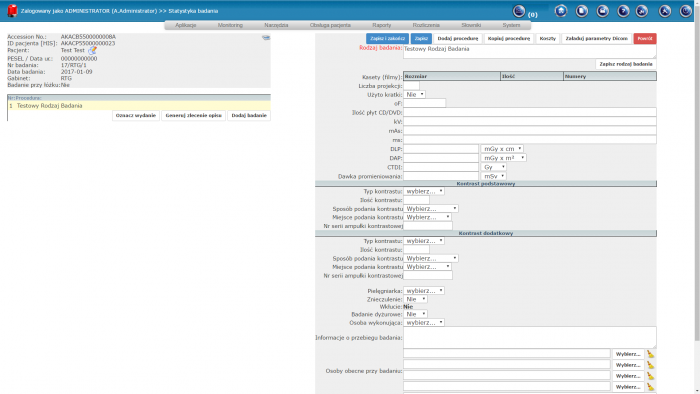
Task: Click Zapisz rodzaj badania button
Action: (x=626, y=64)
